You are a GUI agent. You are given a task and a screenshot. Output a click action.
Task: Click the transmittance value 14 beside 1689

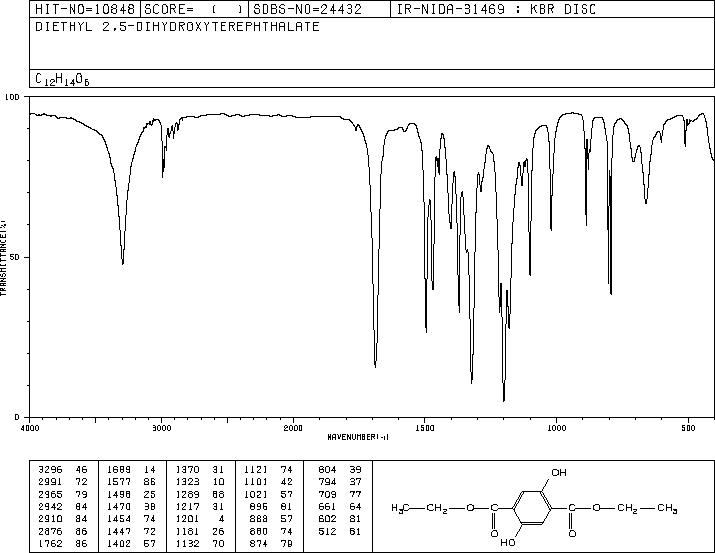click(x=150, y=470)
